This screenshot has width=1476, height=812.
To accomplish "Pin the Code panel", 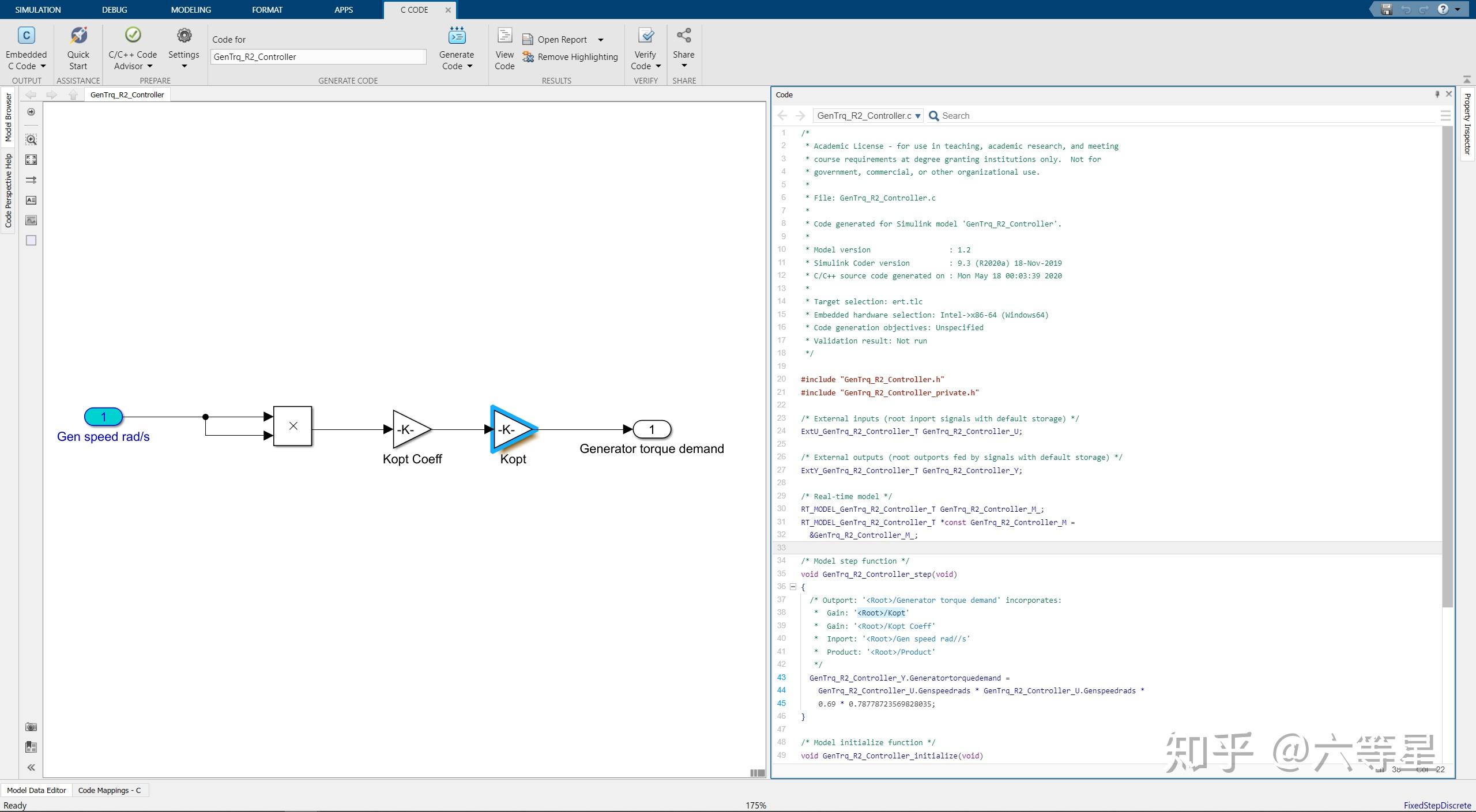I will [1436, 94].
